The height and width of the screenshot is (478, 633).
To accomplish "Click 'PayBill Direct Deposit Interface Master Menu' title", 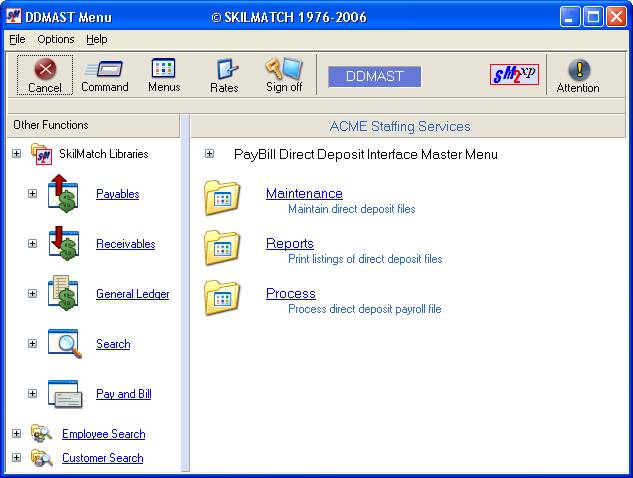I will 366,154.
